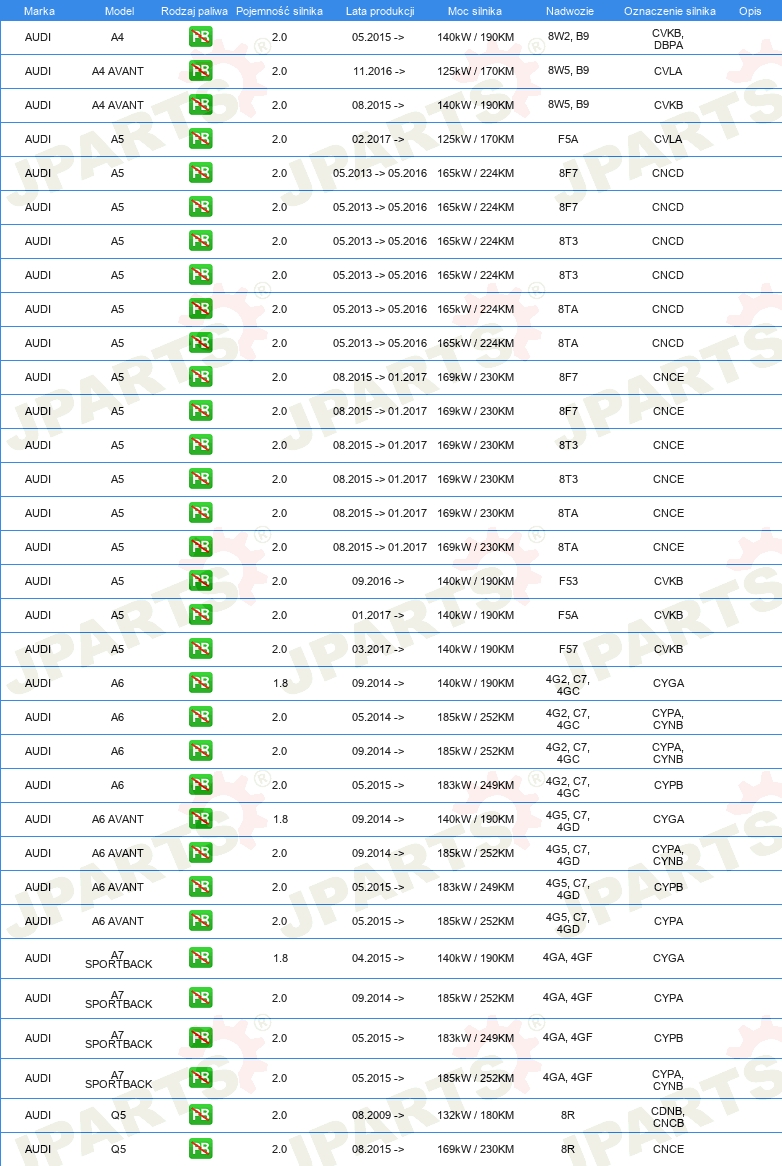Click the Rodzaj paliwa column header

point(194,11)
